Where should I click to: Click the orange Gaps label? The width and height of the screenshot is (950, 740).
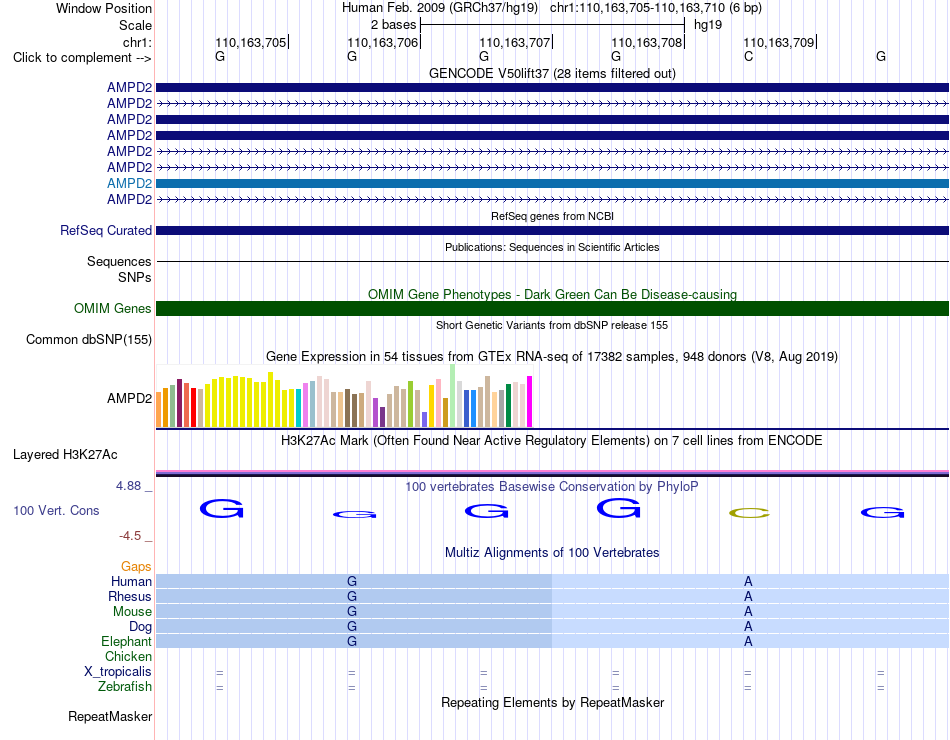coord(136,566)
